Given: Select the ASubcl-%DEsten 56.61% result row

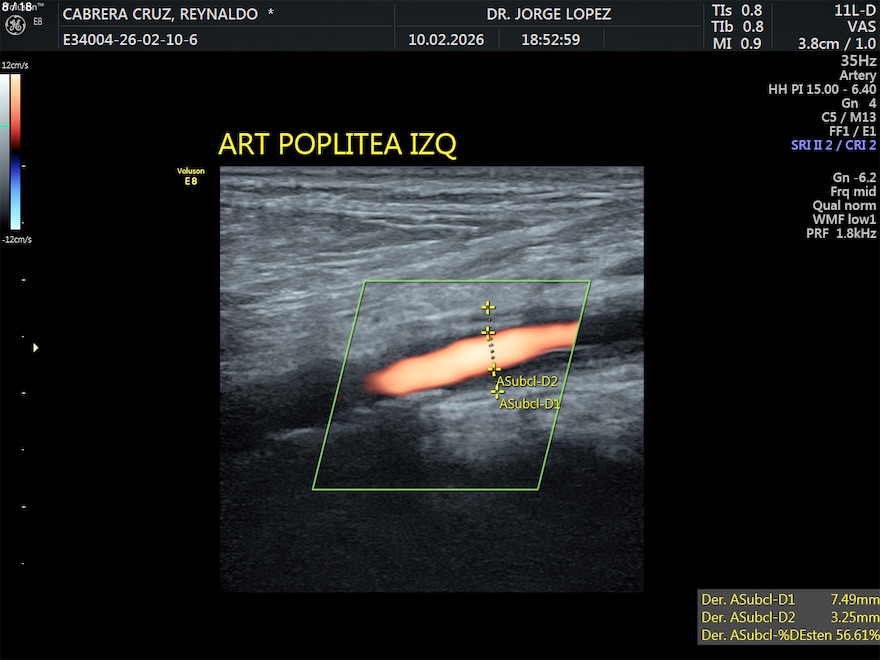Looking at the screenshot, I should 789,635.
